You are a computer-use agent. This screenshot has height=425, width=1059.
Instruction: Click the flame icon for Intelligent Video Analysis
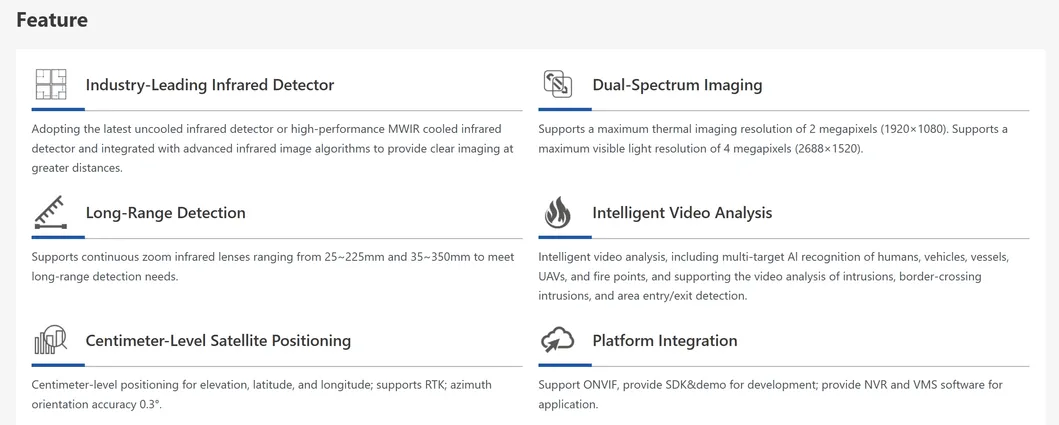point(557,212)
